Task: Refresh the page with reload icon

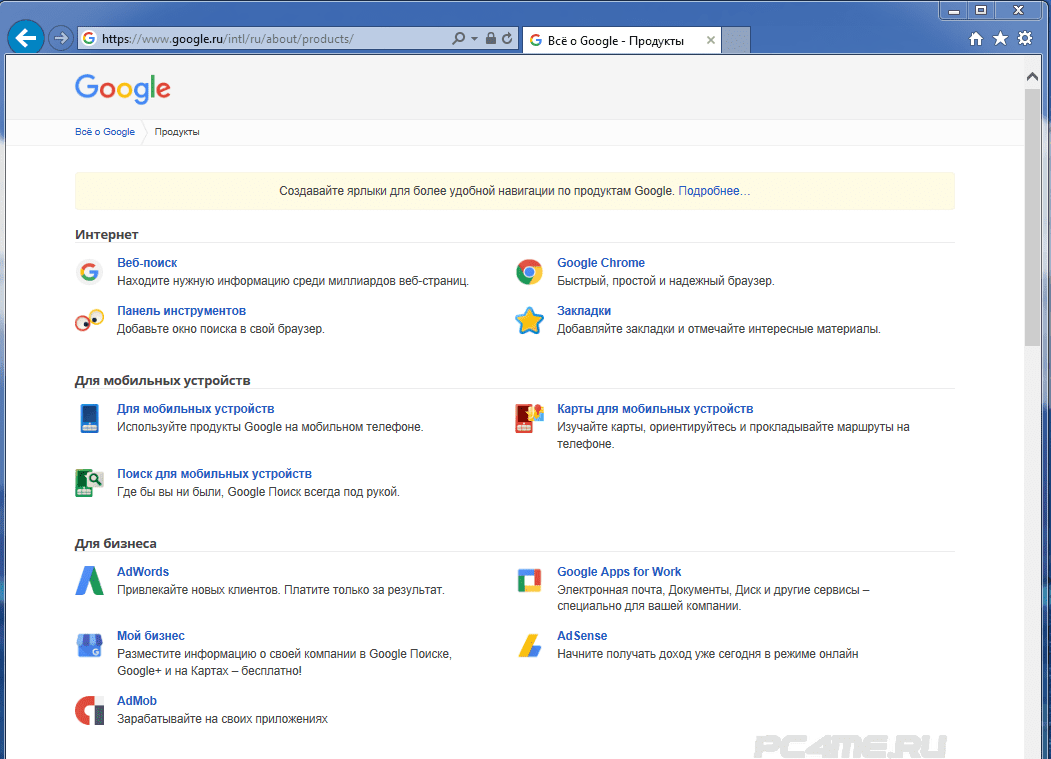Action: click(507, 38)
